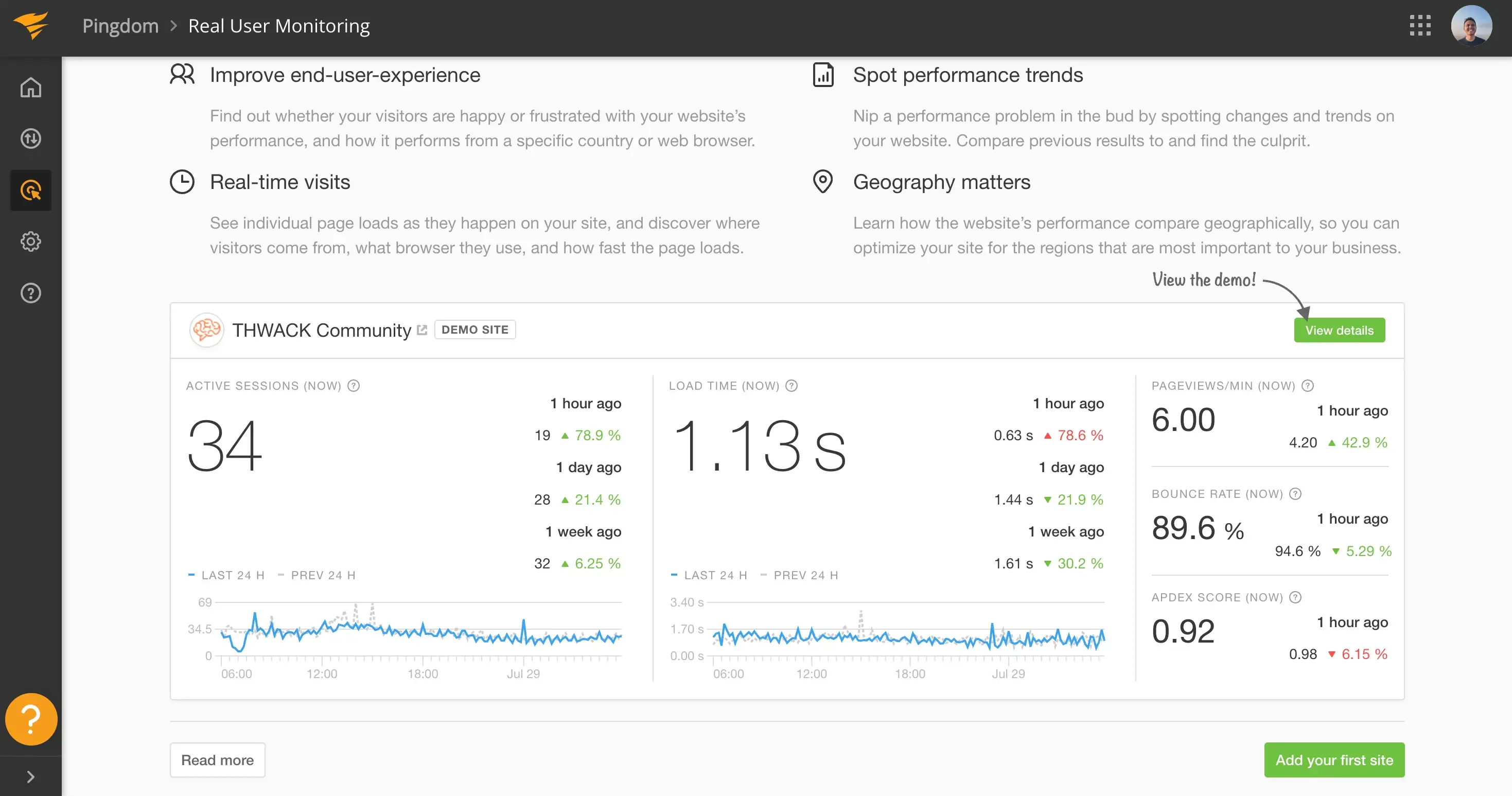Click the map pin icon beside Geography matters
The height and width of the screenshot is (796, 1512).
pyautogui.click(x=823, y=182)
